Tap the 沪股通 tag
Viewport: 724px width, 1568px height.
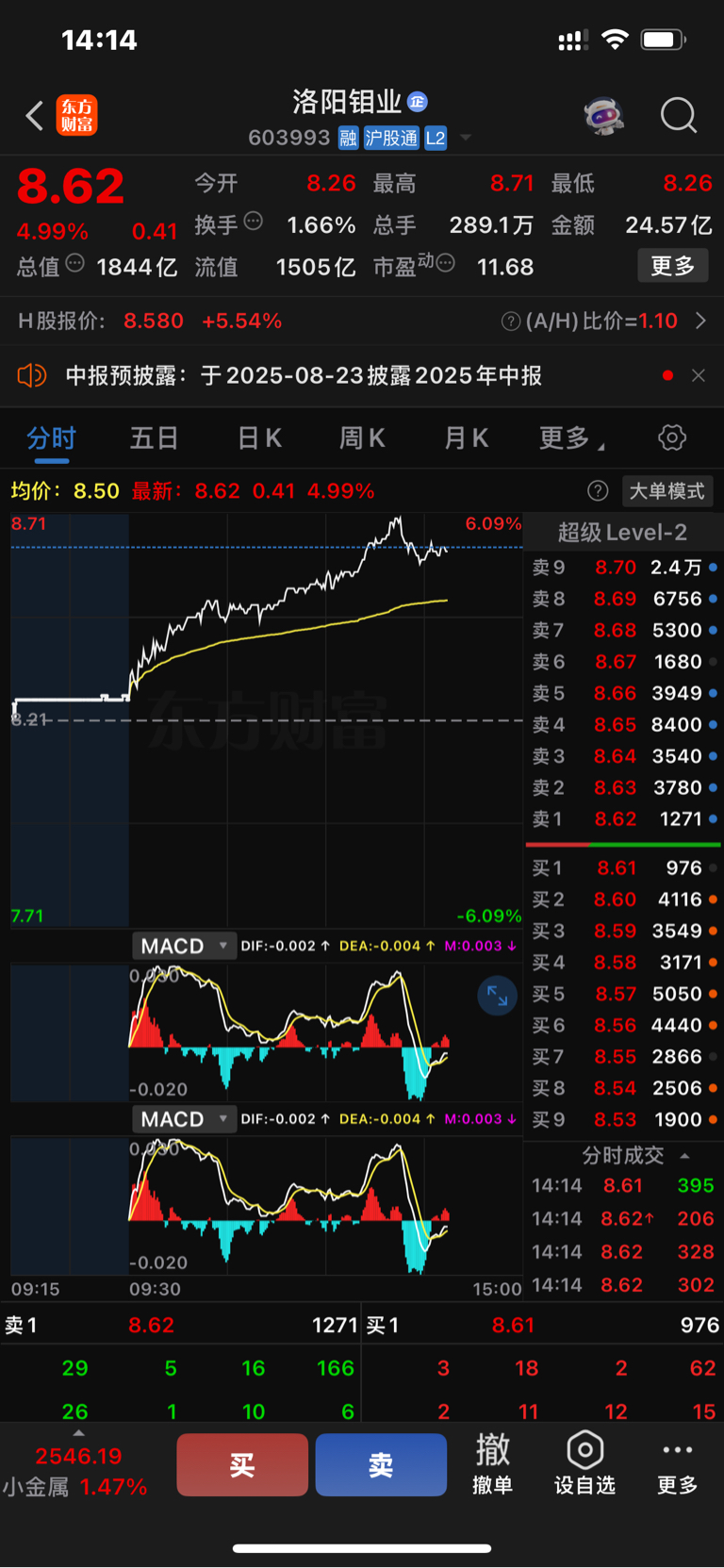[391, 139]
